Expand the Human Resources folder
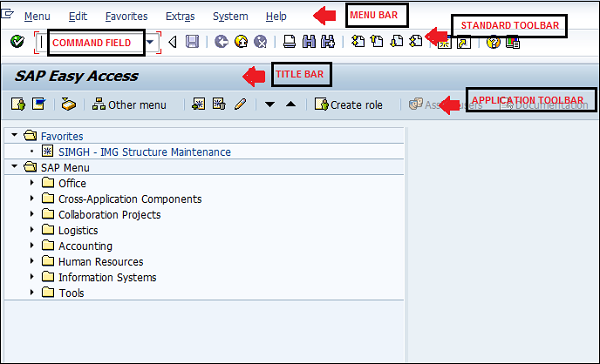Viewport: 600px width, 364px height. [32, 261]
